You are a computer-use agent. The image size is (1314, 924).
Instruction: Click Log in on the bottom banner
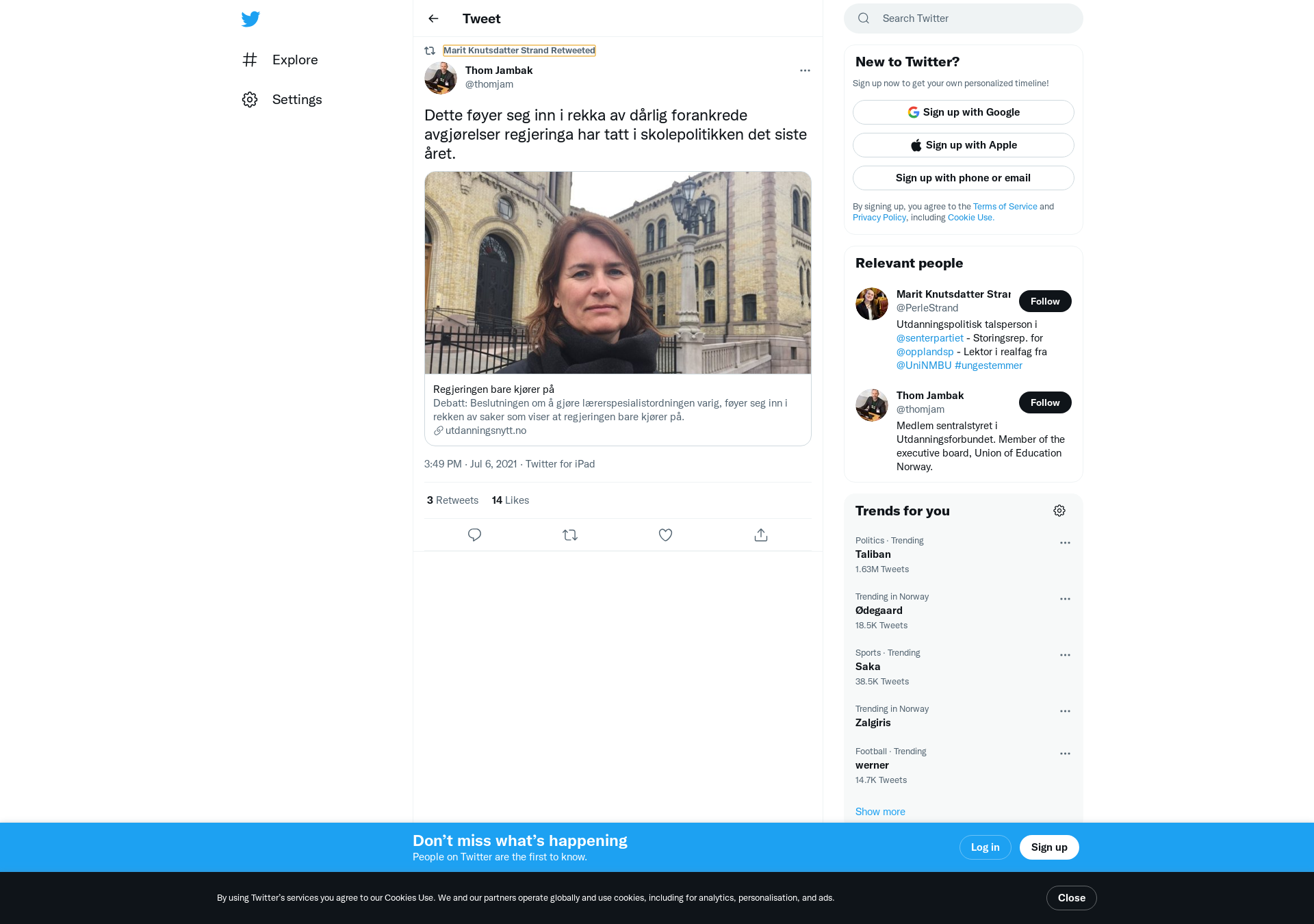[x=985, y=847]
